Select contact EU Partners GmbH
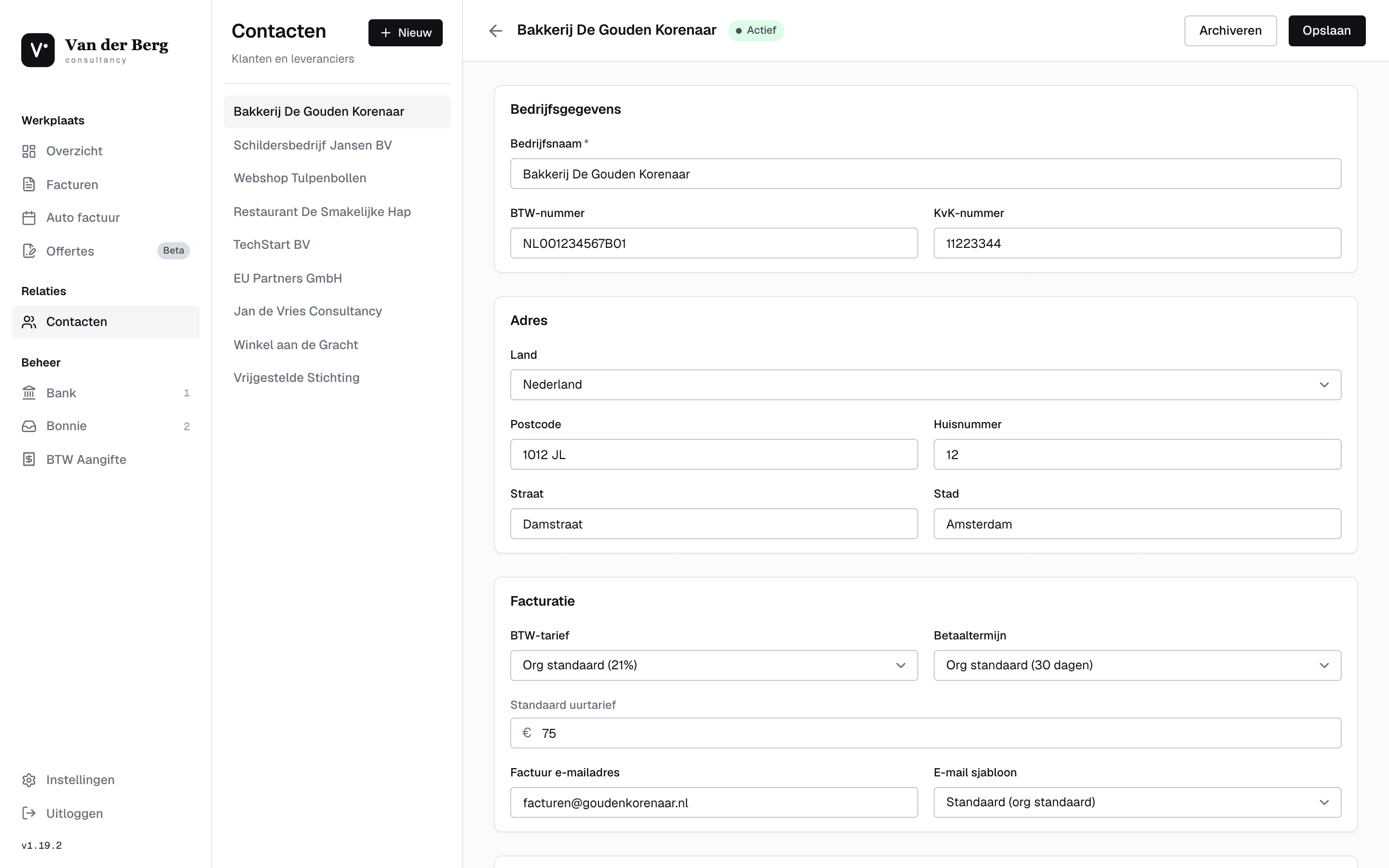 coord(337,278)
